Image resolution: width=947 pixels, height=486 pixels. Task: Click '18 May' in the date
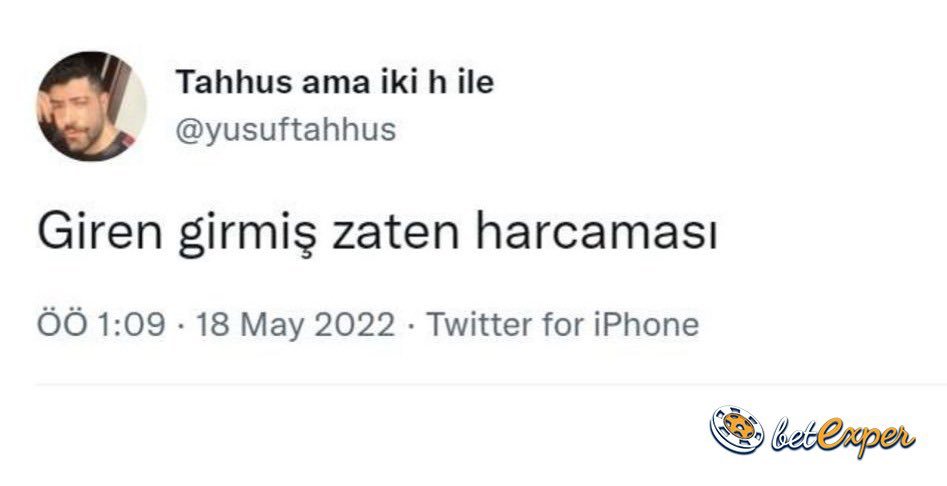coord(251,325)
